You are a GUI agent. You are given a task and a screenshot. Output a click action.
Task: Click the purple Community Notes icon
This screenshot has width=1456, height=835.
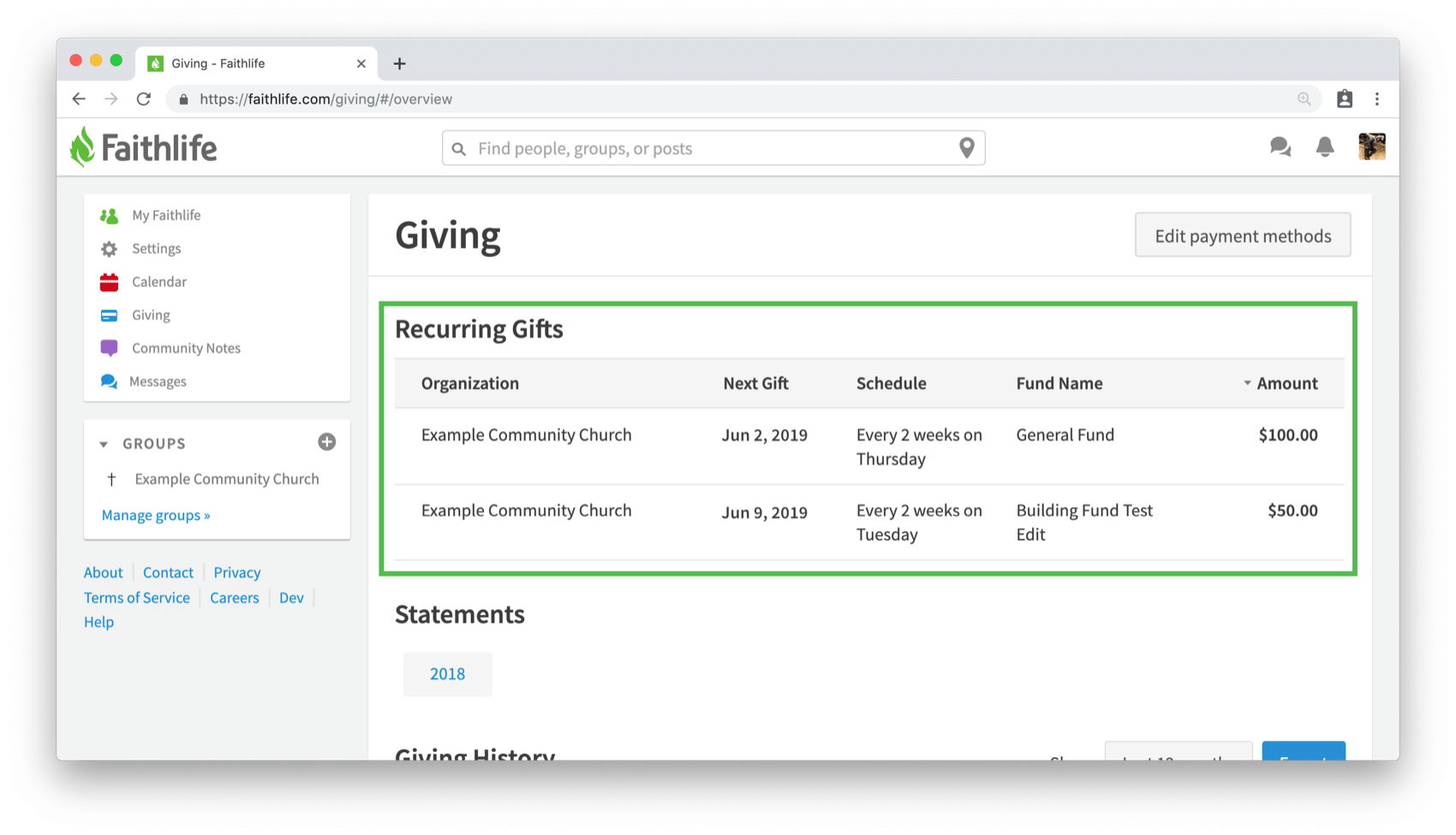tap(109, 349)
